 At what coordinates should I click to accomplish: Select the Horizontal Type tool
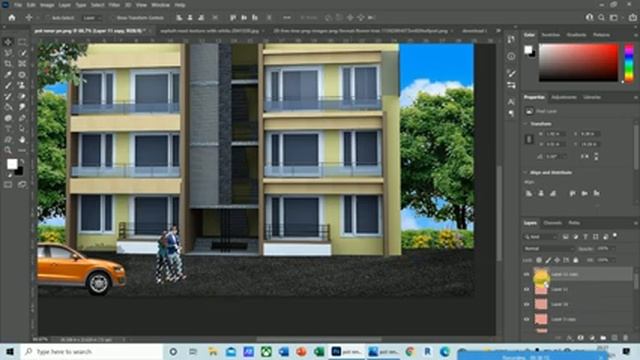click(8, 129)
